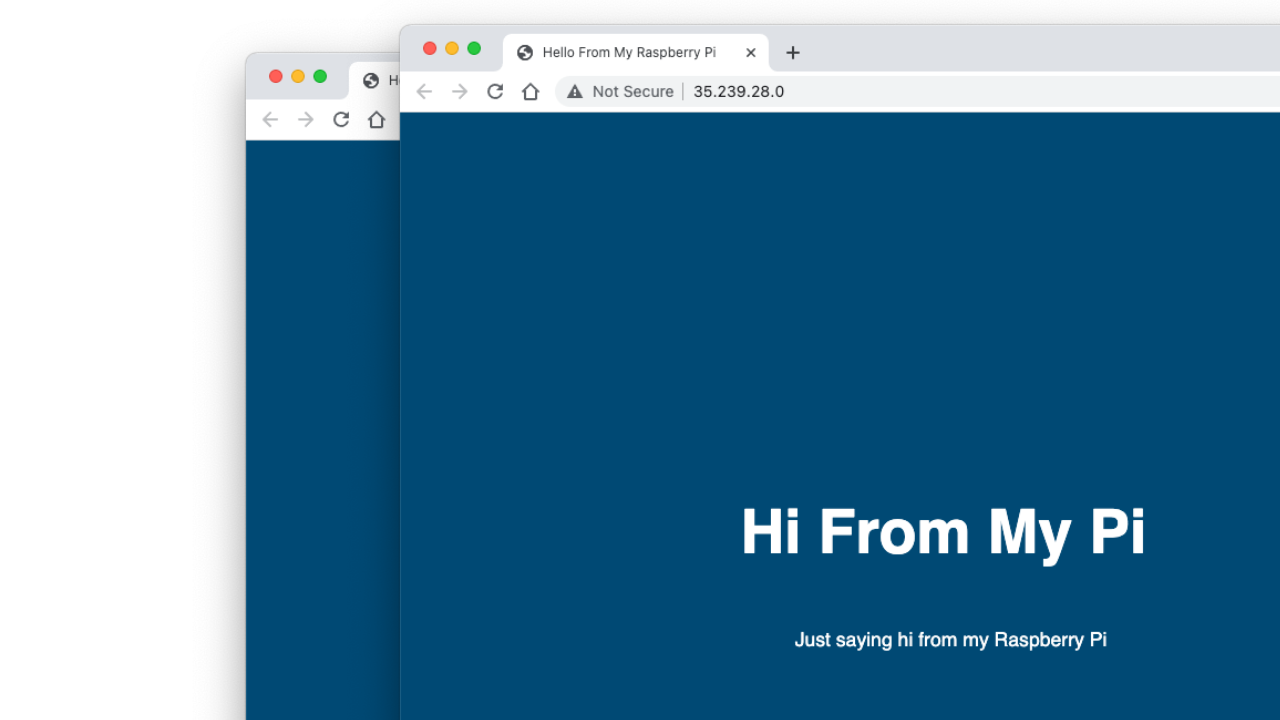The width and height of the screenshot is (1280, 720).
Task: Click the Not Secure warning triangle icon
Action: (x=574, y=91)
